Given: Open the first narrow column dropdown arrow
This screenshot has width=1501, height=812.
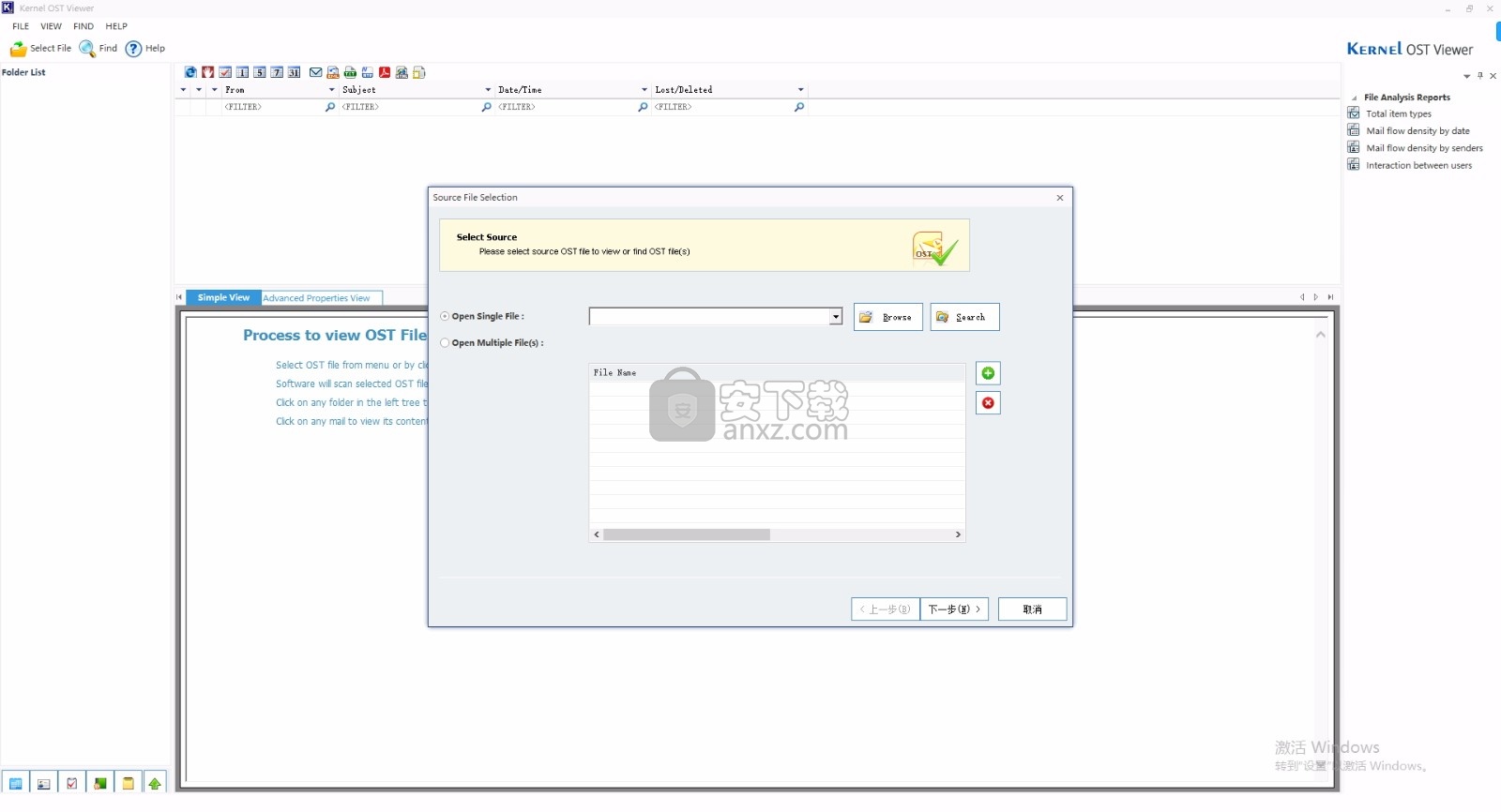Looking at the screenshot, I should pos(183,90).
